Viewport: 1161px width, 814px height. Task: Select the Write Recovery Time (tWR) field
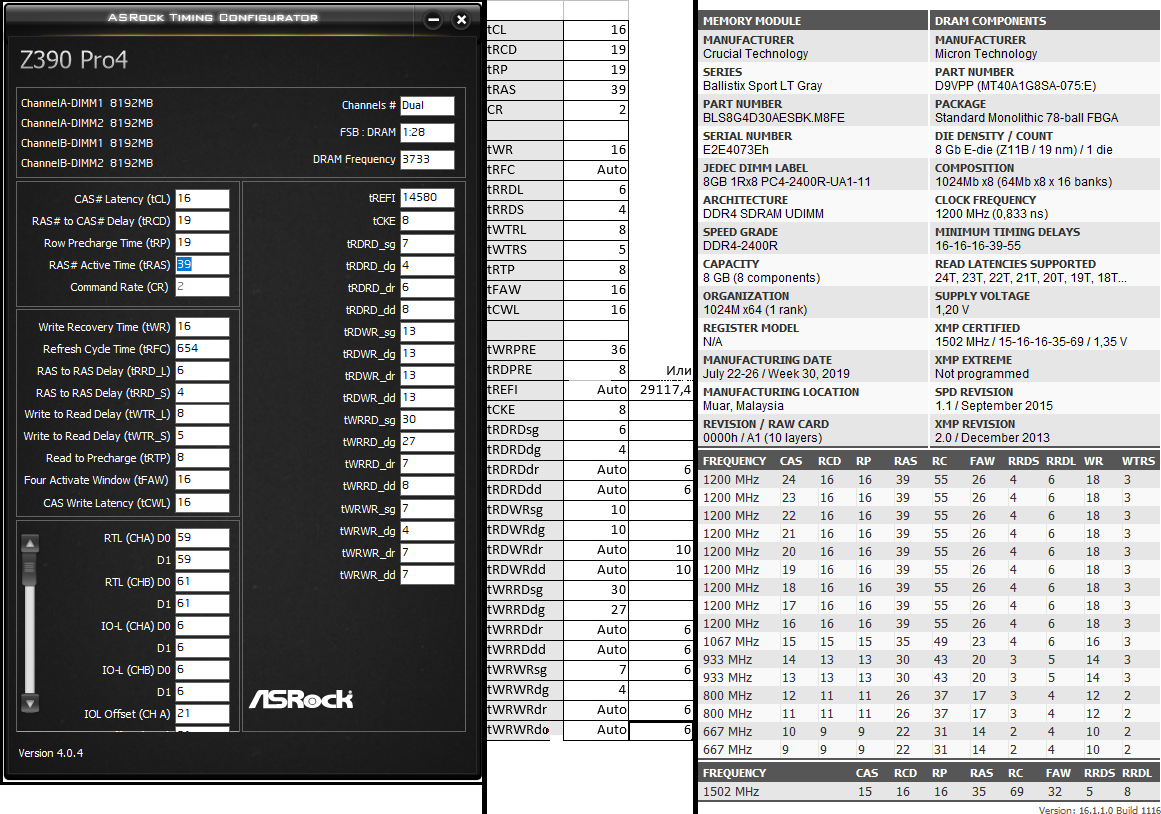202,327
